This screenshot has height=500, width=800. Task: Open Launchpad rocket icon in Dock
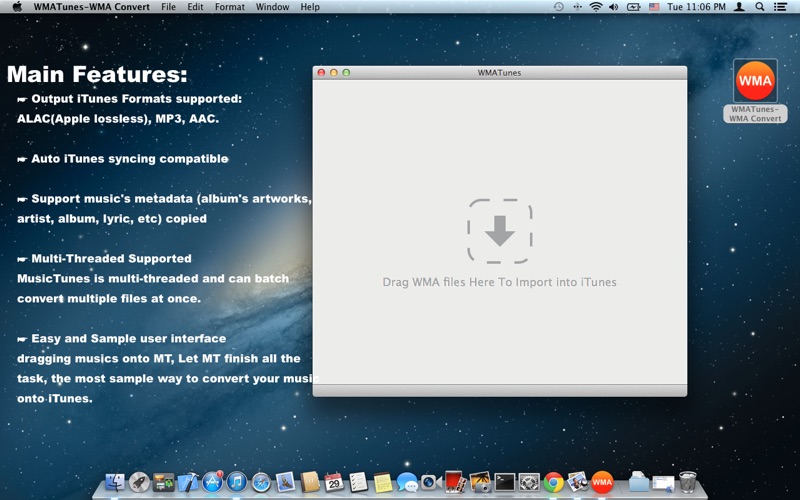click(x=139, y=482)
